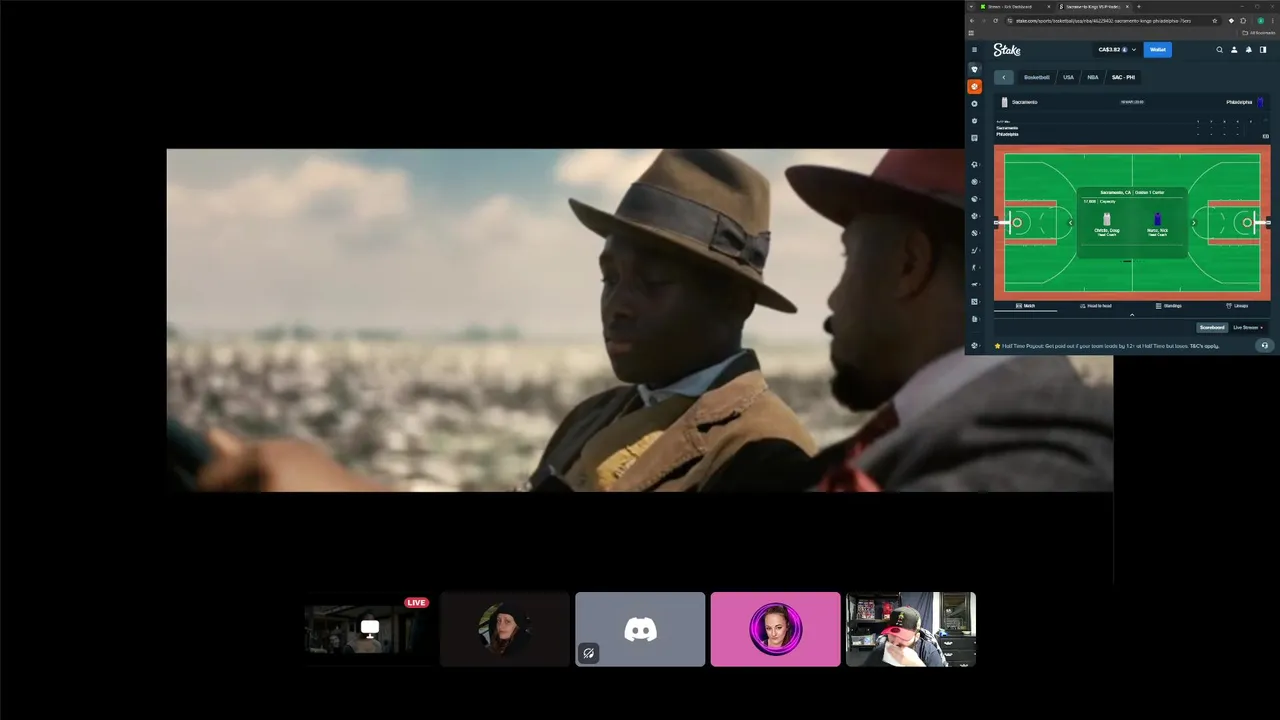The width and height of the screenshot is (1280, 720).
Task: Click the Philadelphia team name header
Action: 1239,102
